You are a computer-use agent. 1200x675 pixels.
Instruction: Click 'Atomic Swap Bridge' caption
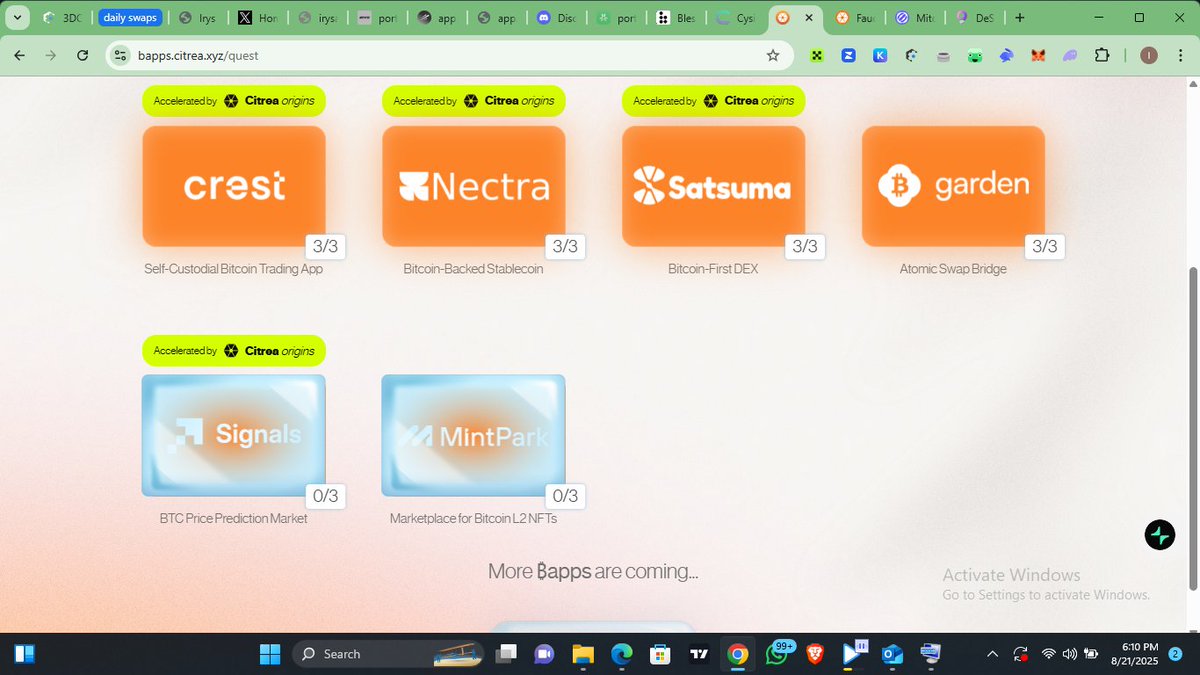(953, 269)
